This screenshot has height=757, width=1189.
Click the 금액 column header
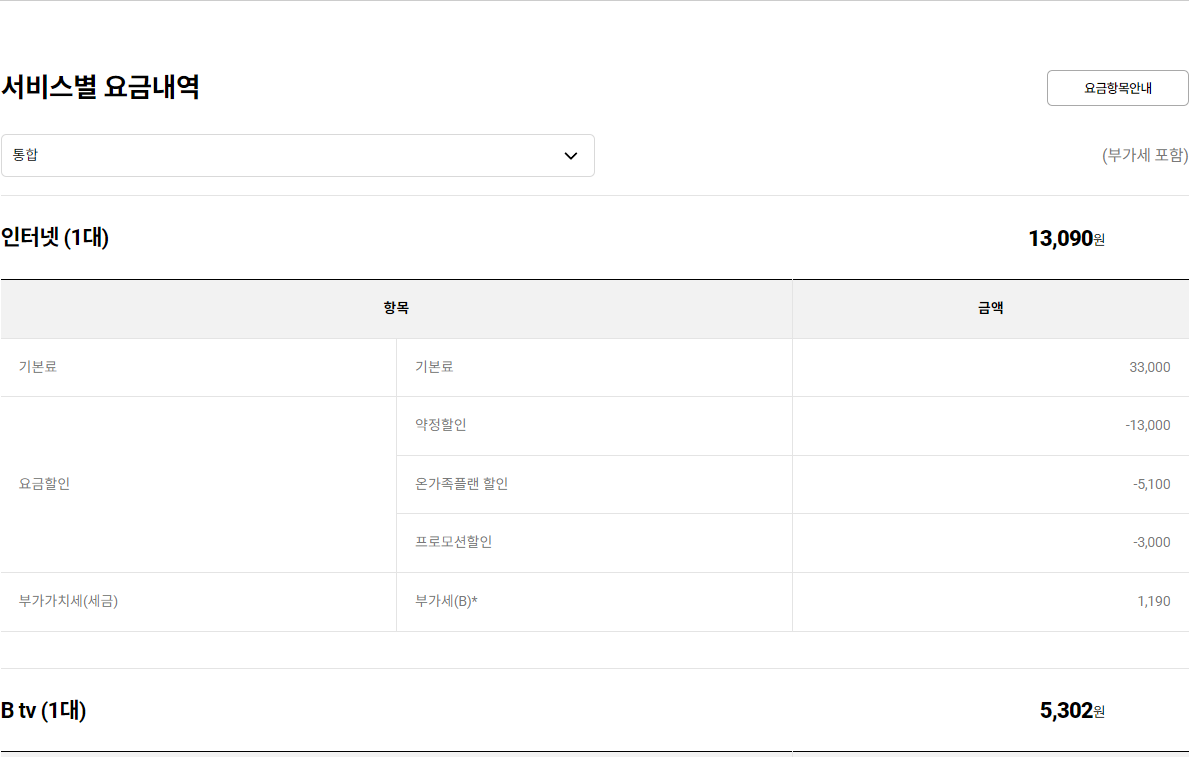tap(990, 308)
